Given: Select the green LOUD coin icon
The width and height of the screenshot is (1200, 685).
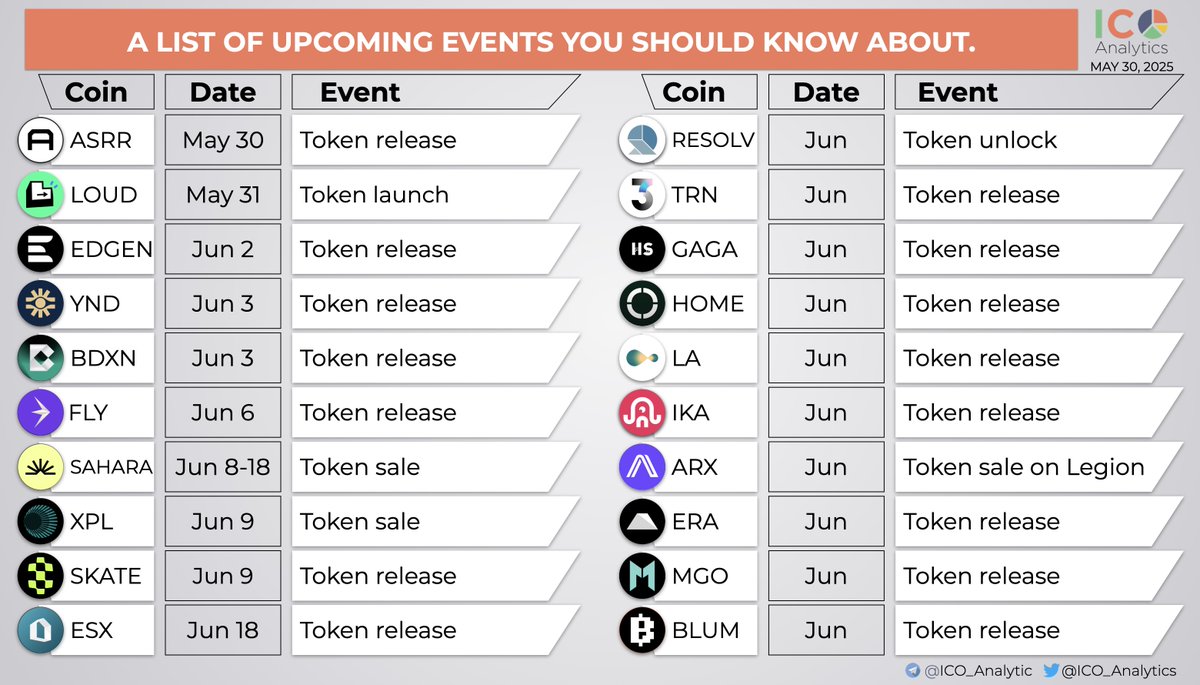Looking at the screenshot, I should pyautogui.click(x=41, y=195).
